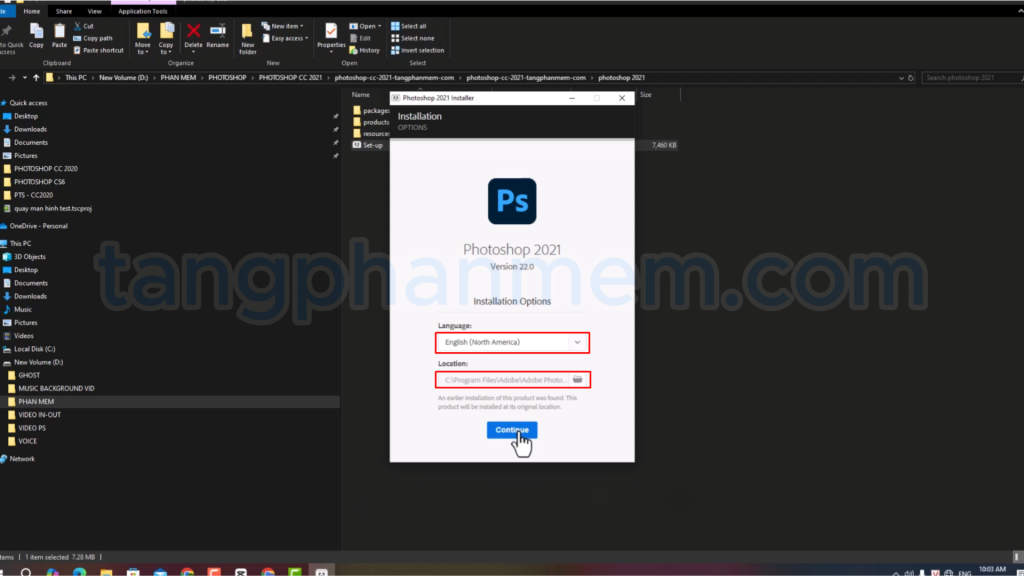Expand the Move to dropdown
The width and height of the screenshot is (1024, 576).
tap(143, 38)
